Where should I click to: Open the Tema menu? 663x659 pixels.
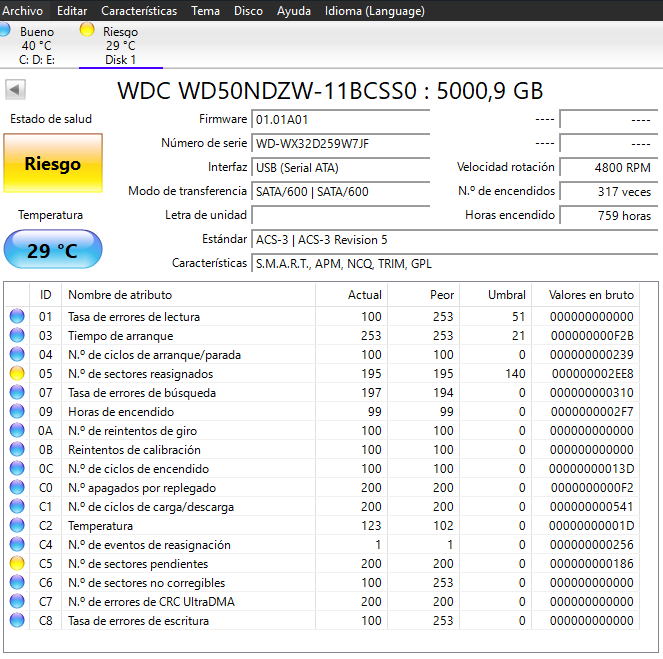click(205, 11)
